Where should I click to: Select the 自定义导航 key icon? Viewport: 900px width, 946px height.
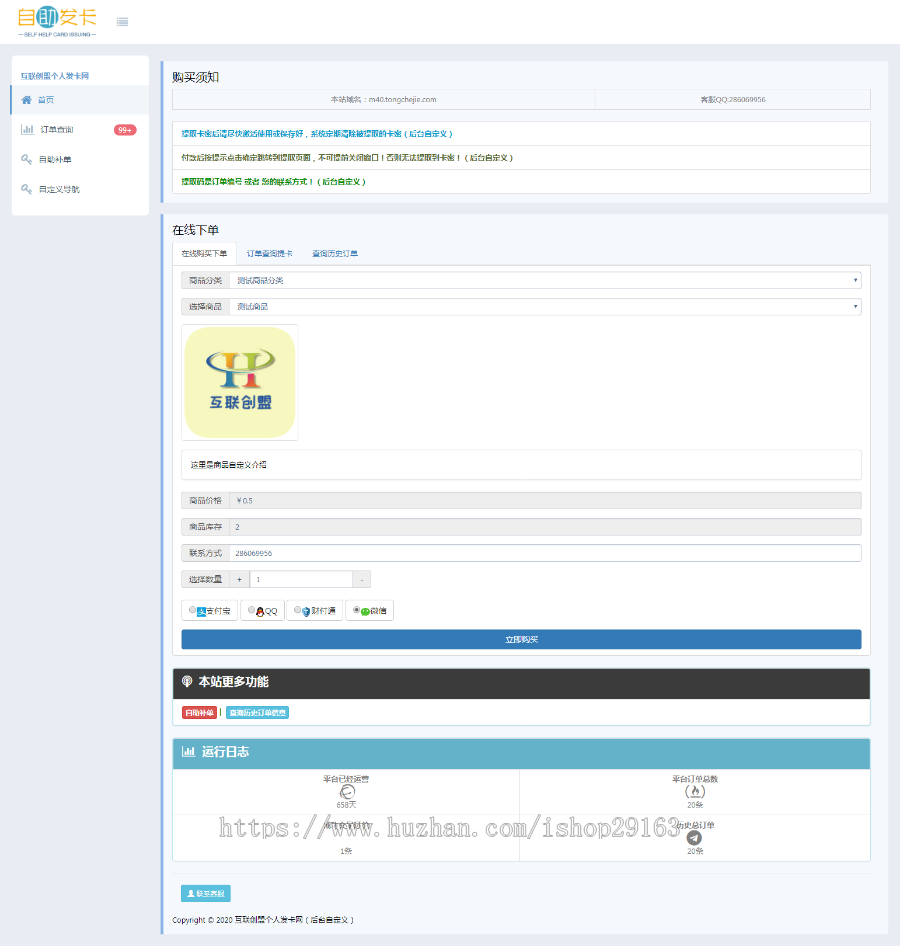pyautogui.click(x=27, y=189)
